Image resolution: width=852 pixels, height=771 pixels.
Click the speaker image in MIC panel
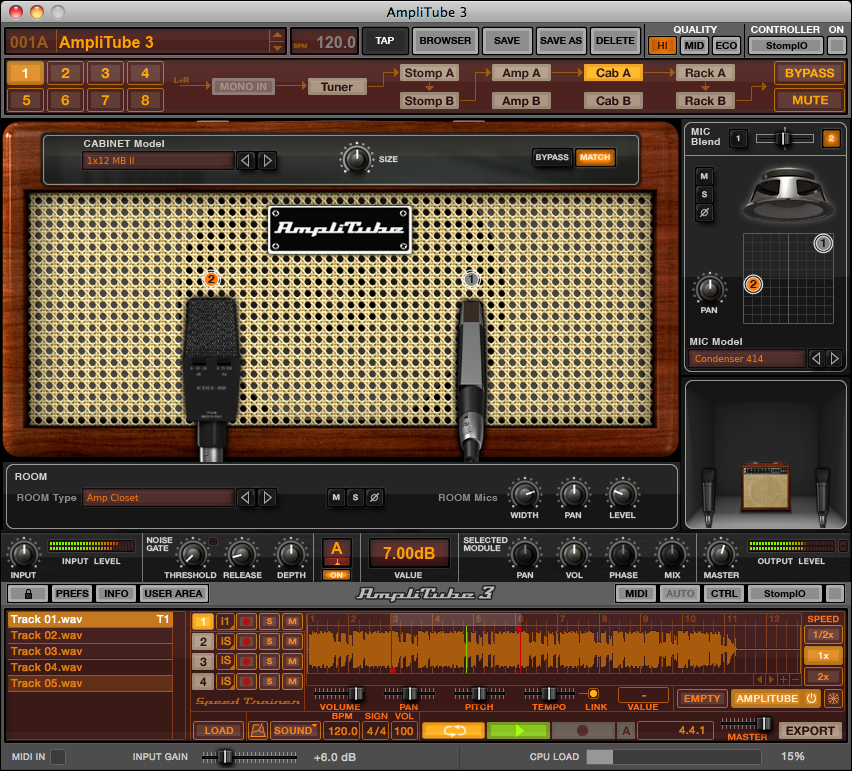[788, 195]
